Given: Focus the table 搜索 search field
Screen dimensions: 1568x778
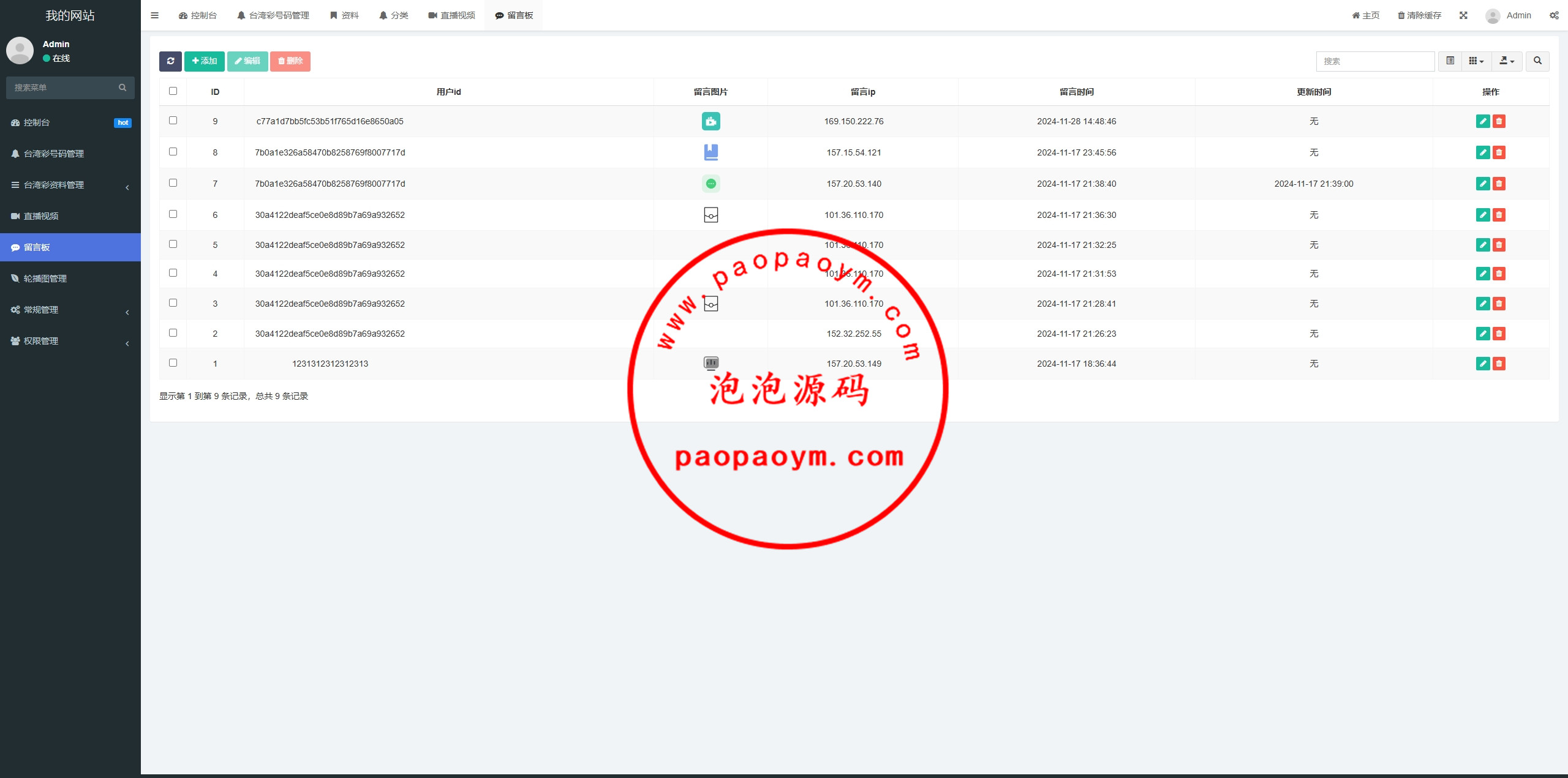Looking at the screenshot, I should click(x=1375, y=61).
